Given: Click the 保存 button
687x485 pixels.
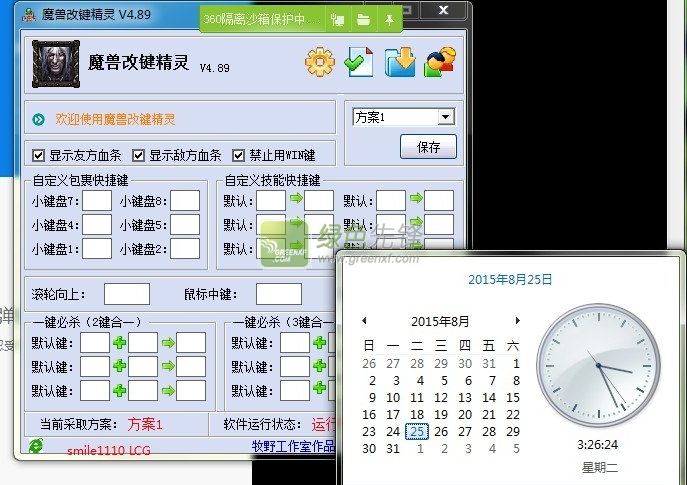Looking at the screenshot, I should tap(428, 147).
